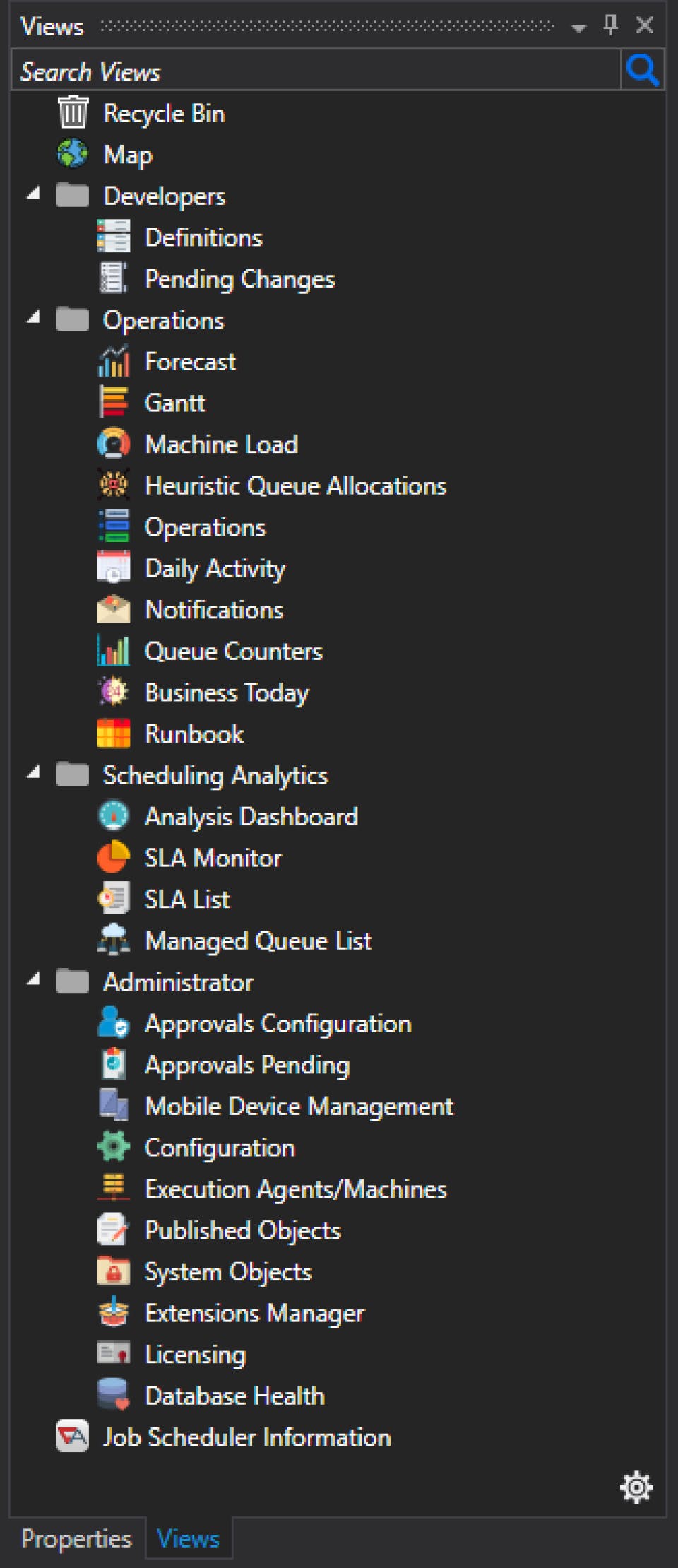678x1568 pixels.
Task: Click the Runbook grid icon
Action: [x=113, y=733]
